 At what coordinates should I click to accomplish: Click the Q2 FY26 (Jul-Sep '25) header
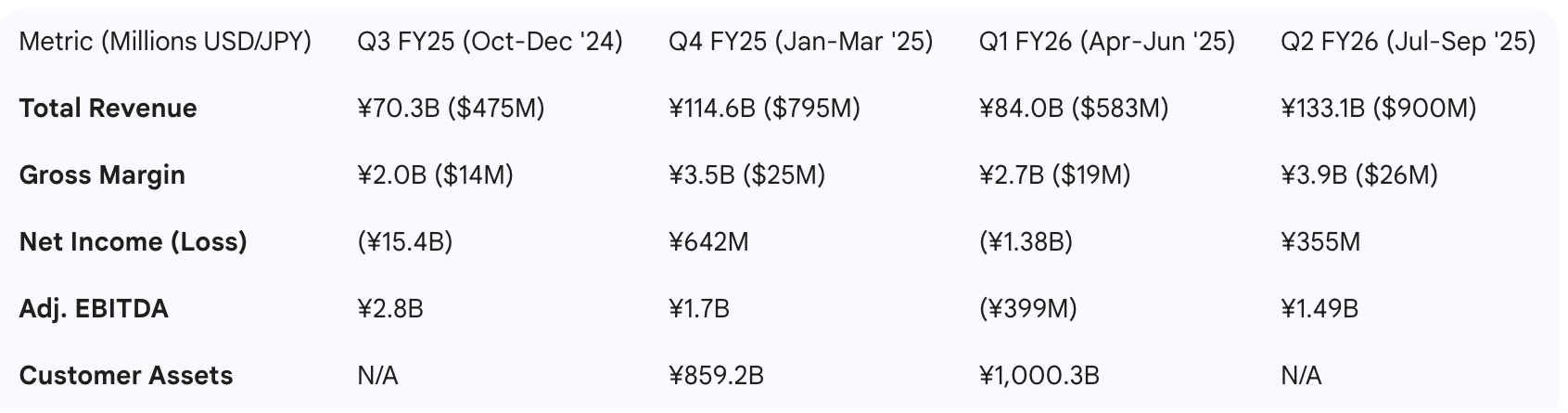pos(1408,42)
